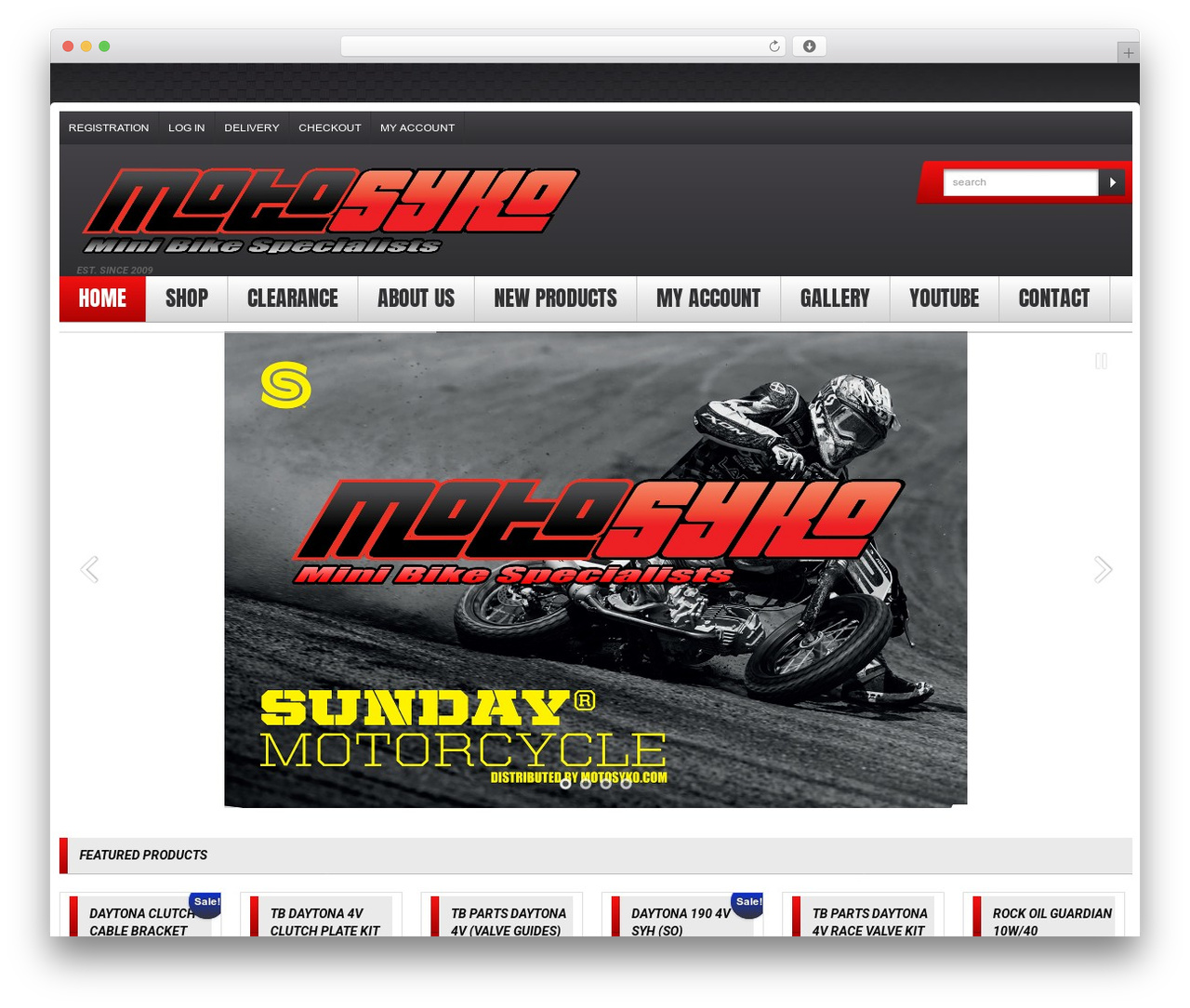Click the browser reload icon
Viewport: 1190px width, 1008px height.
pyautogui.click(x=773, y=46)
